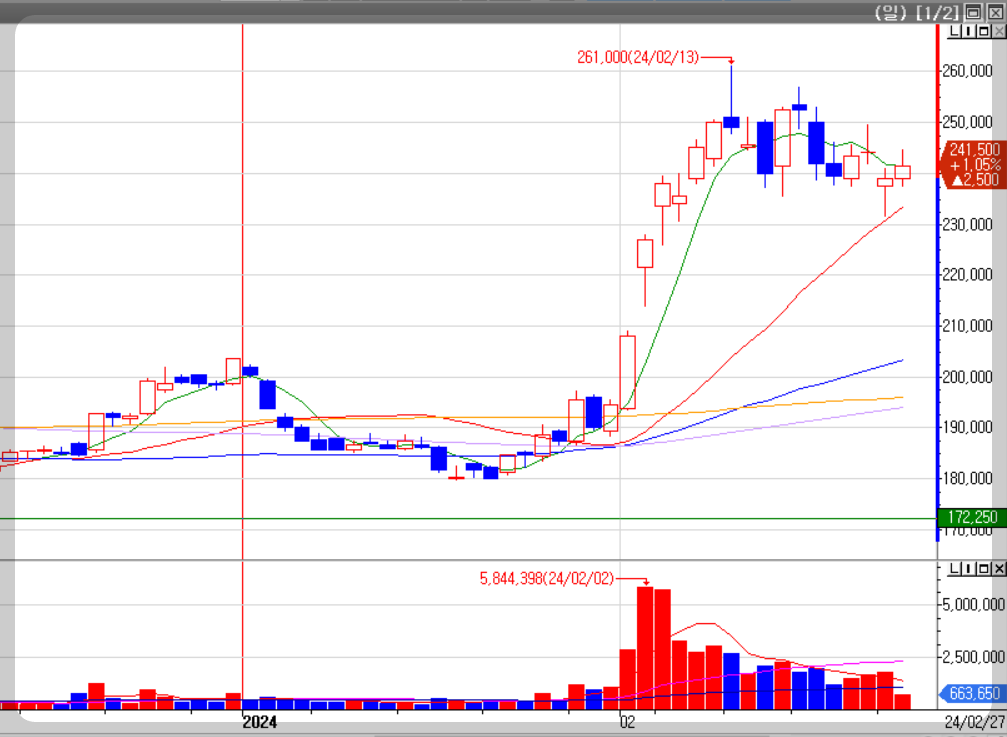Click the 260,000 price axis label
The width and height of the screenshot is (1007, 737).
[x=967, y=71]
